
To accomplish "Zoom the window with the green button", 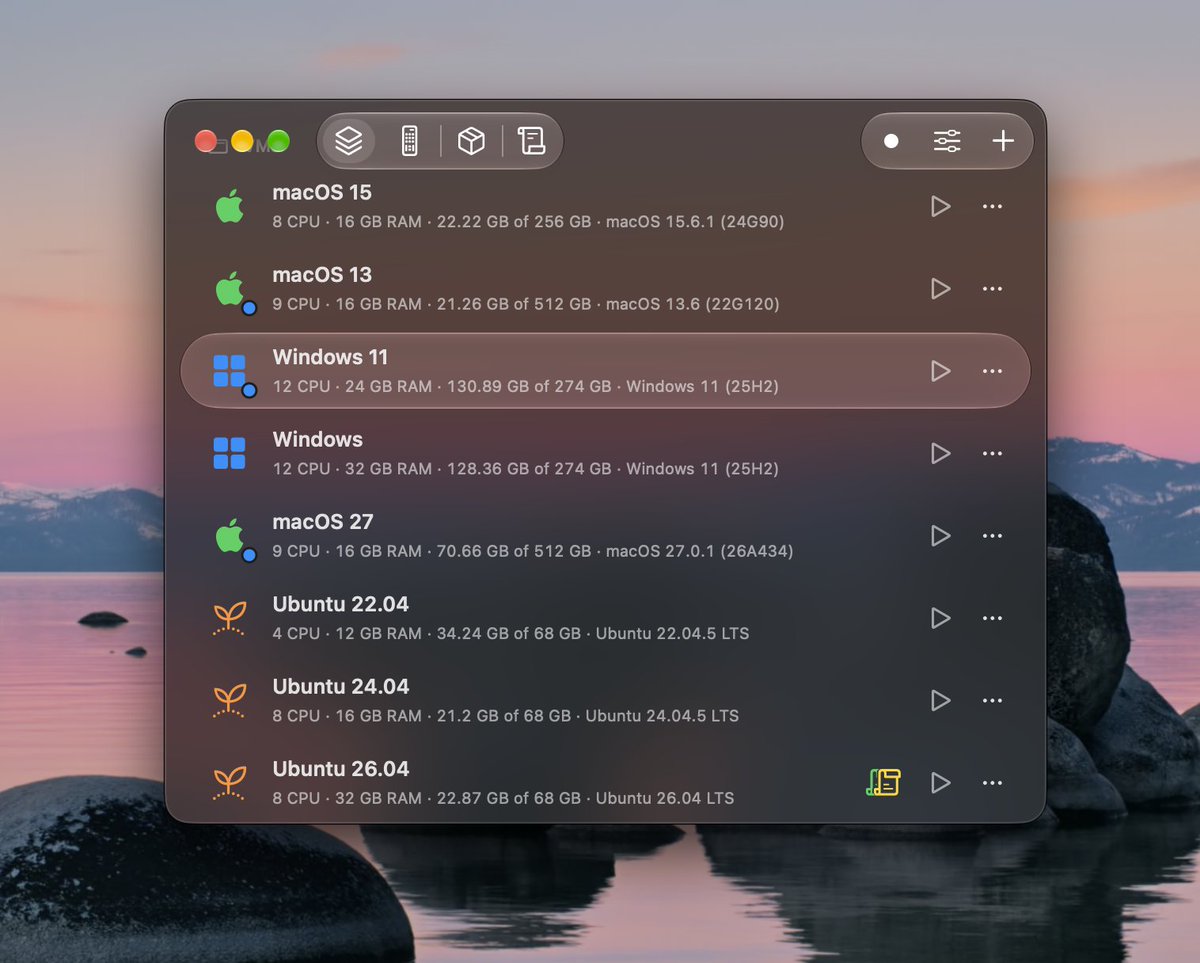I will tap(278, 141).
